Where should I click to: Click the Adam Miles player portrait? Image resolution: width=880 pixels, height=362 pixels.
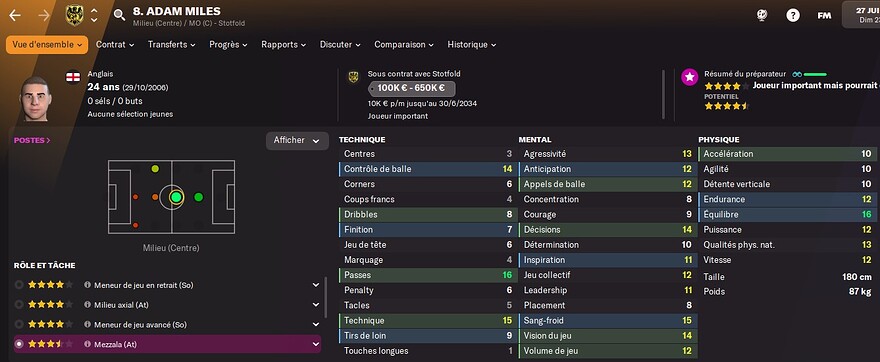[36, 98]
